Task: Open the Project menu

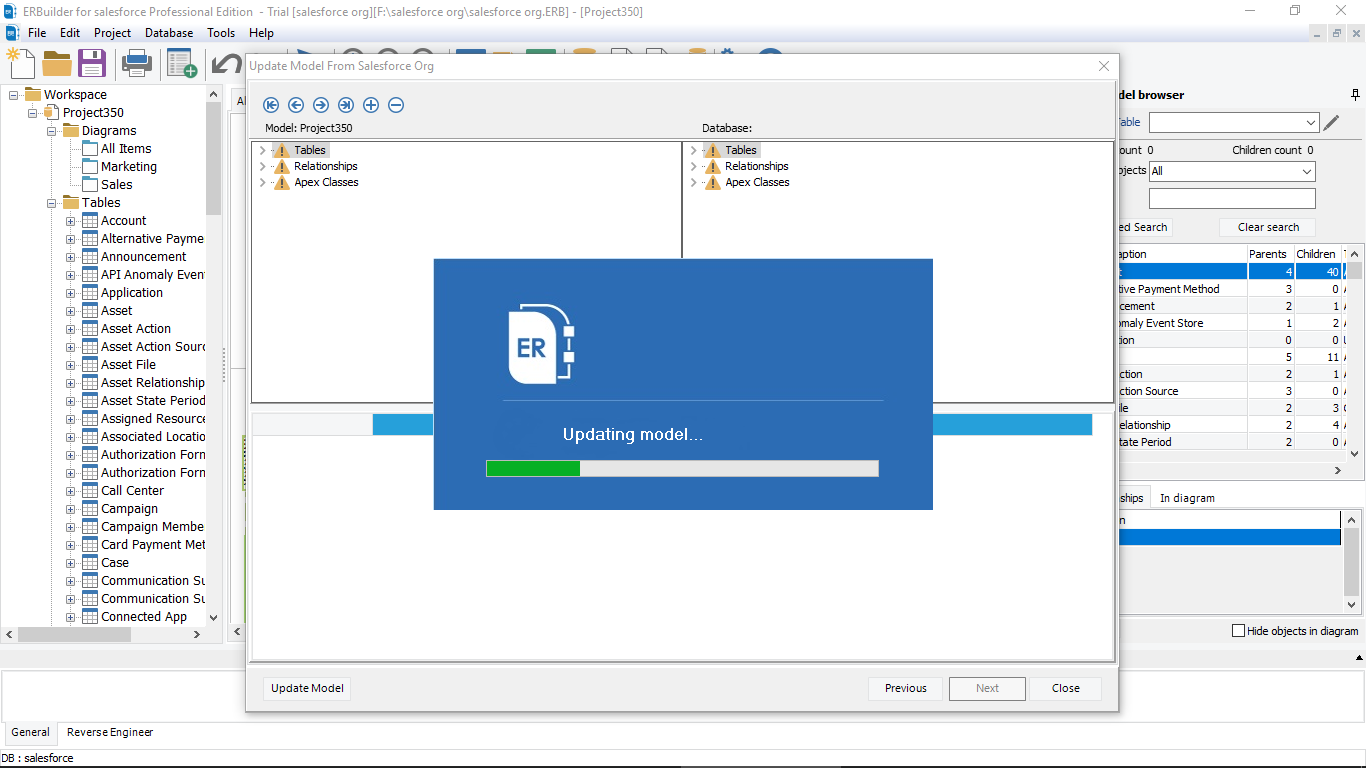Action: tap(113, 33)
